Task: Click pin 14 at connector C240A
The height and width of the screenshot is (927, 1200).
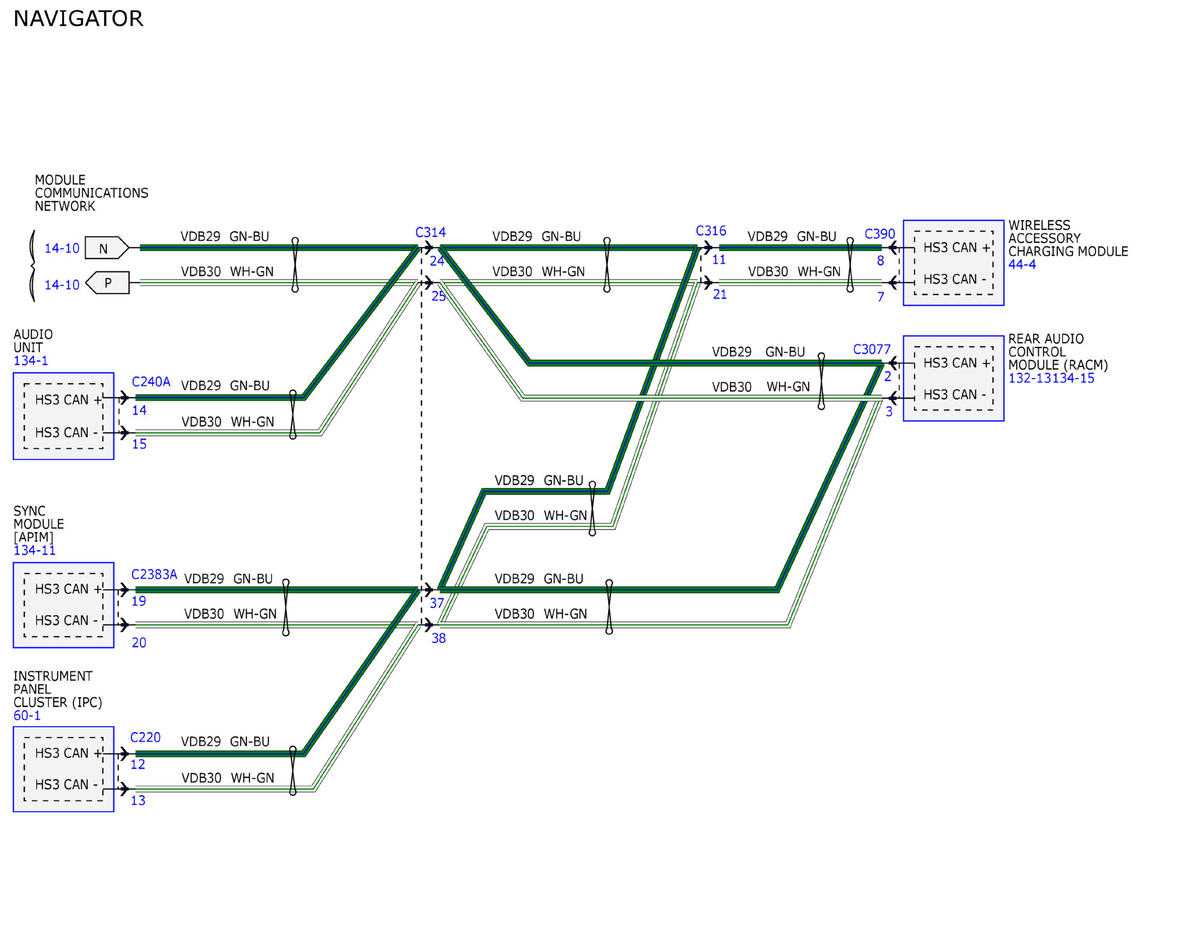Action: [139, 410]
